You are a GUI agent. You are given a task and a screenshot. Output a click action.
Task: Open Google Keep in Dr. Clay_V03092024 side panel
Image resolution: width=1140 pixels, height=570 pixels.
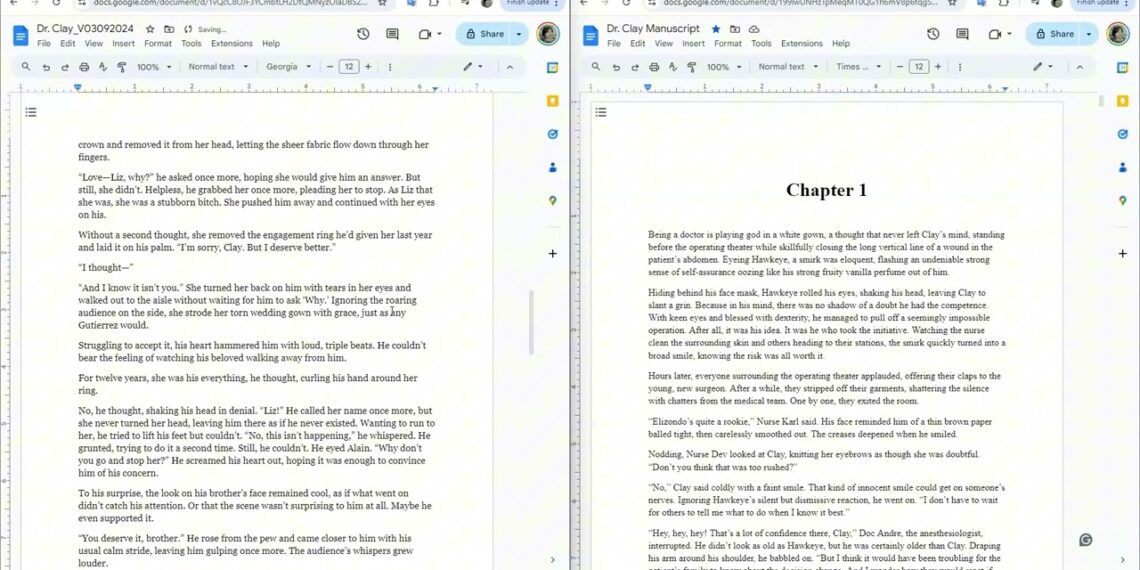tap(553, 101)
